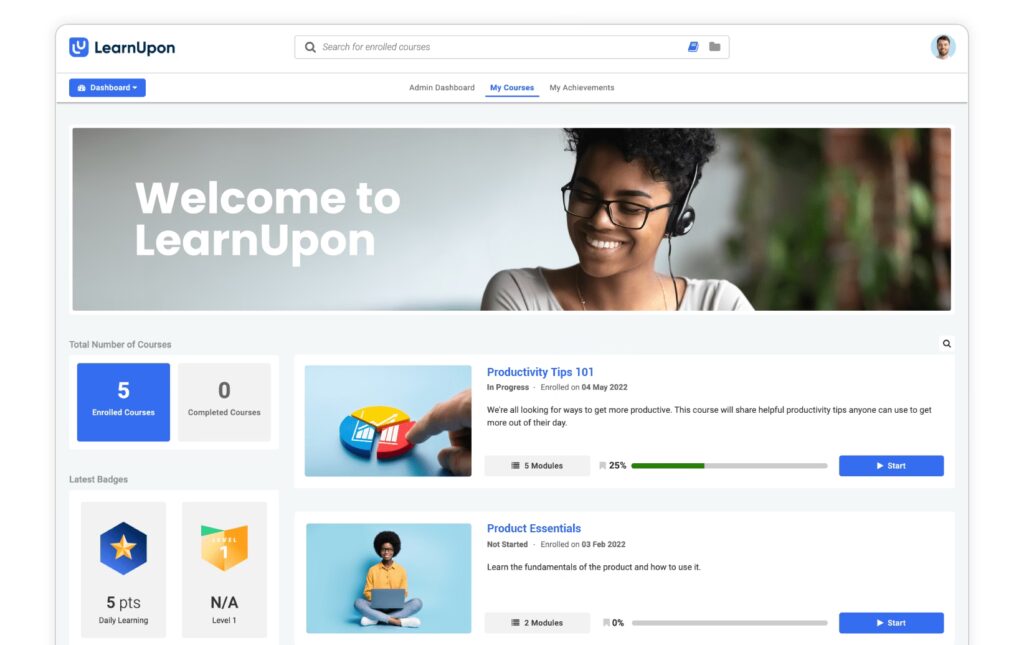Screen dimensions: 1024x645
Task: Start the Product Essentials course
Action: [890, 623]
